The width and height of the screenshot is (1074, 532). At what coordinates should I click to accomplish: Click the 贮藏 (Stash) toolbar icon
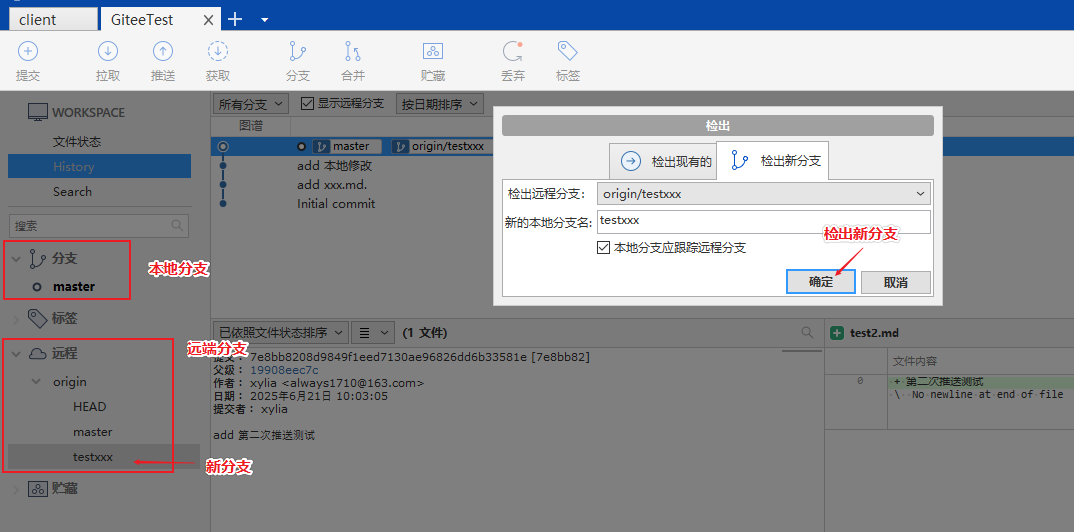click(433, 60)
